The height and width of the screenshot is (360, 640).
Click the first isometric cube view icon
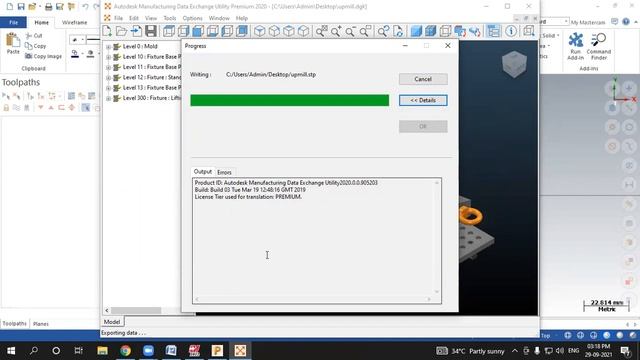click(x=260, y=31)
